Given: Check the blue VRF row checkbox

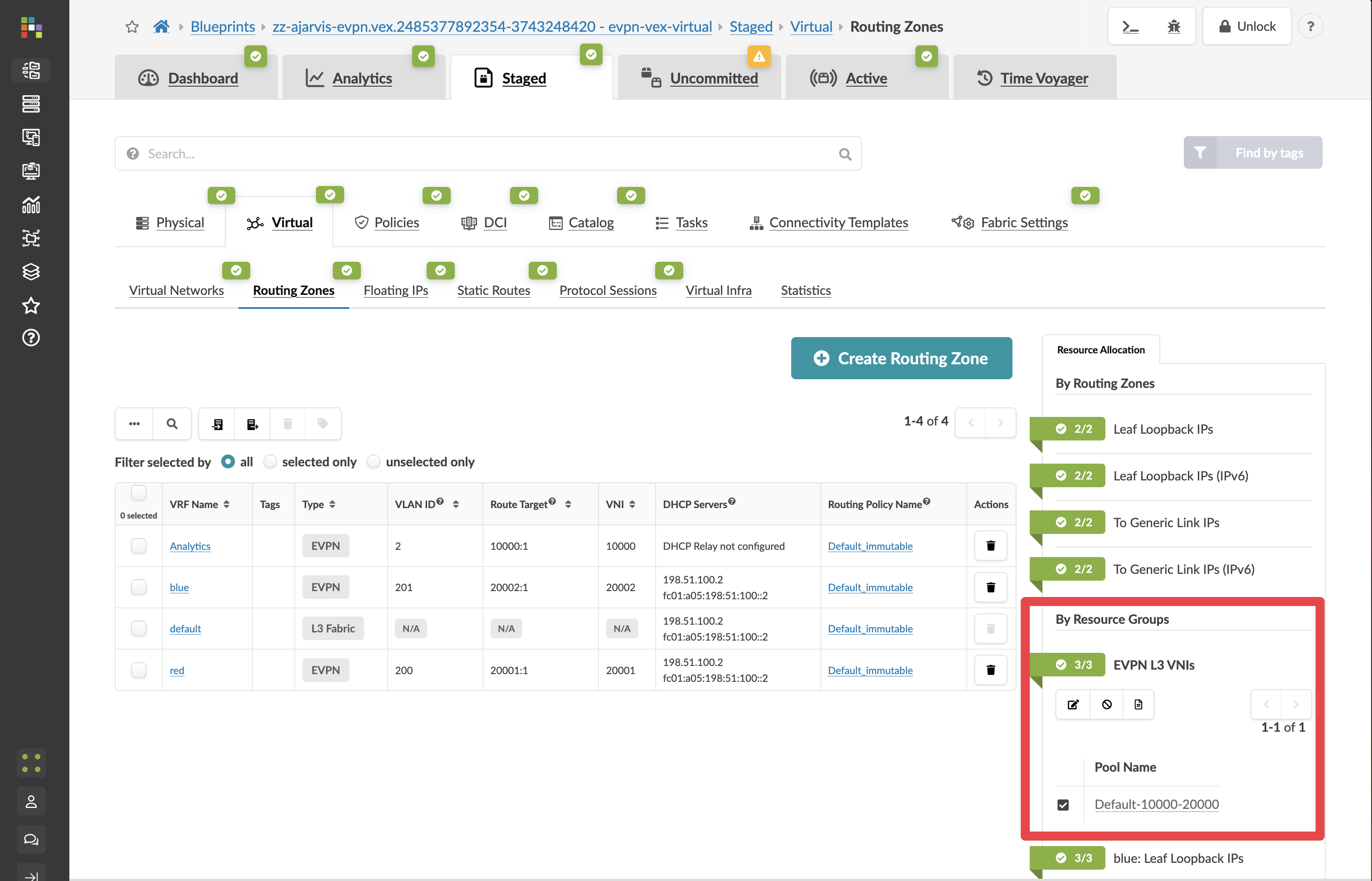Looking at the screenshot, I should tap(138, 587).
